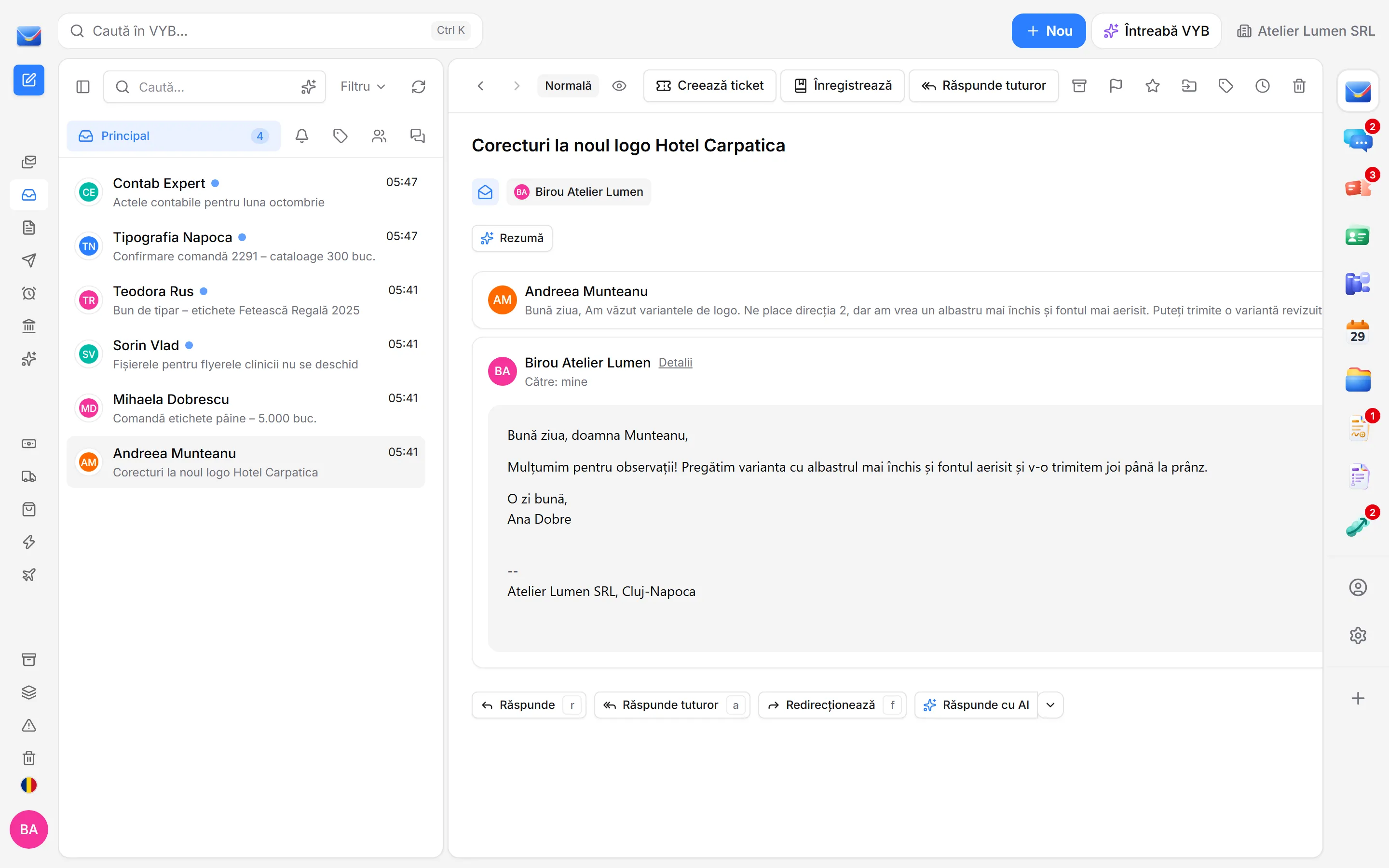Open calendar app icon showing 29
This screenshot has width=1389, height=868.
1358,332
